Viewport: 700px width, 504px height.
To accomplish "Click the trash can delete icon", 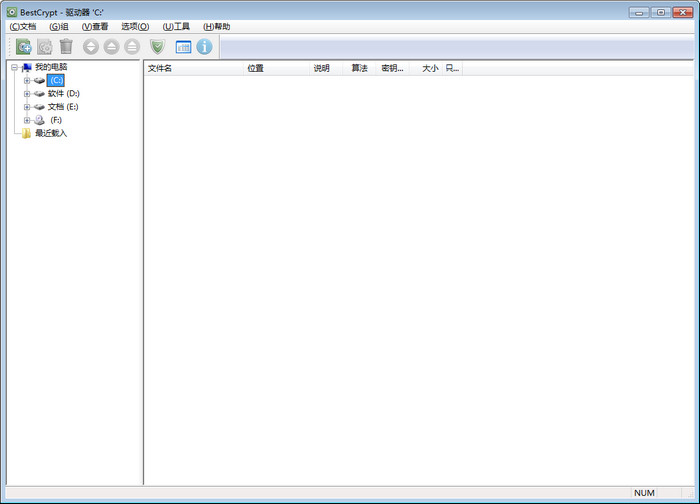I will (x=66, y=46).
